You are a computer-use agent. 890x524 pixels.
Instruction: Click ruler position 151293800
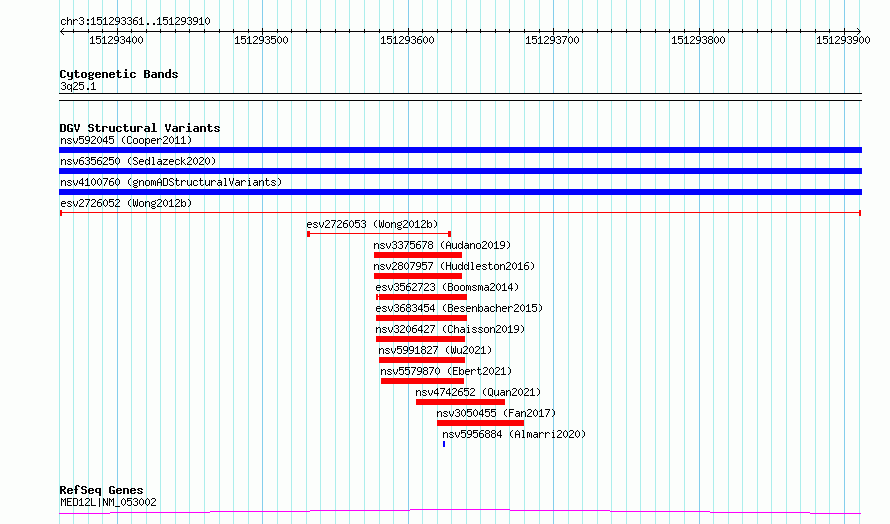click(x=698, y=40)
